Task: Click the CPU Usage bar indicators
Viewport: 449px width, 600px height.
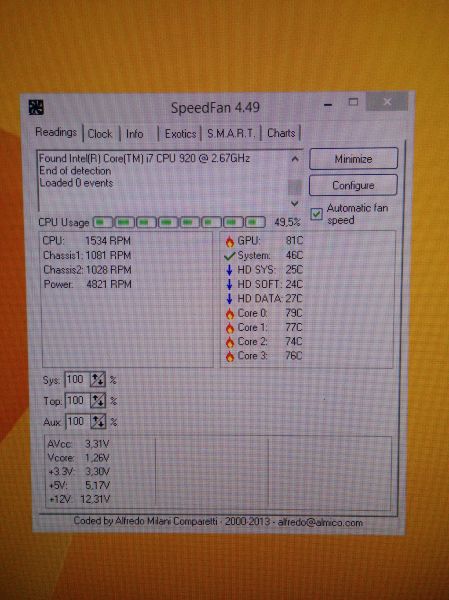Action: [180, 222]
